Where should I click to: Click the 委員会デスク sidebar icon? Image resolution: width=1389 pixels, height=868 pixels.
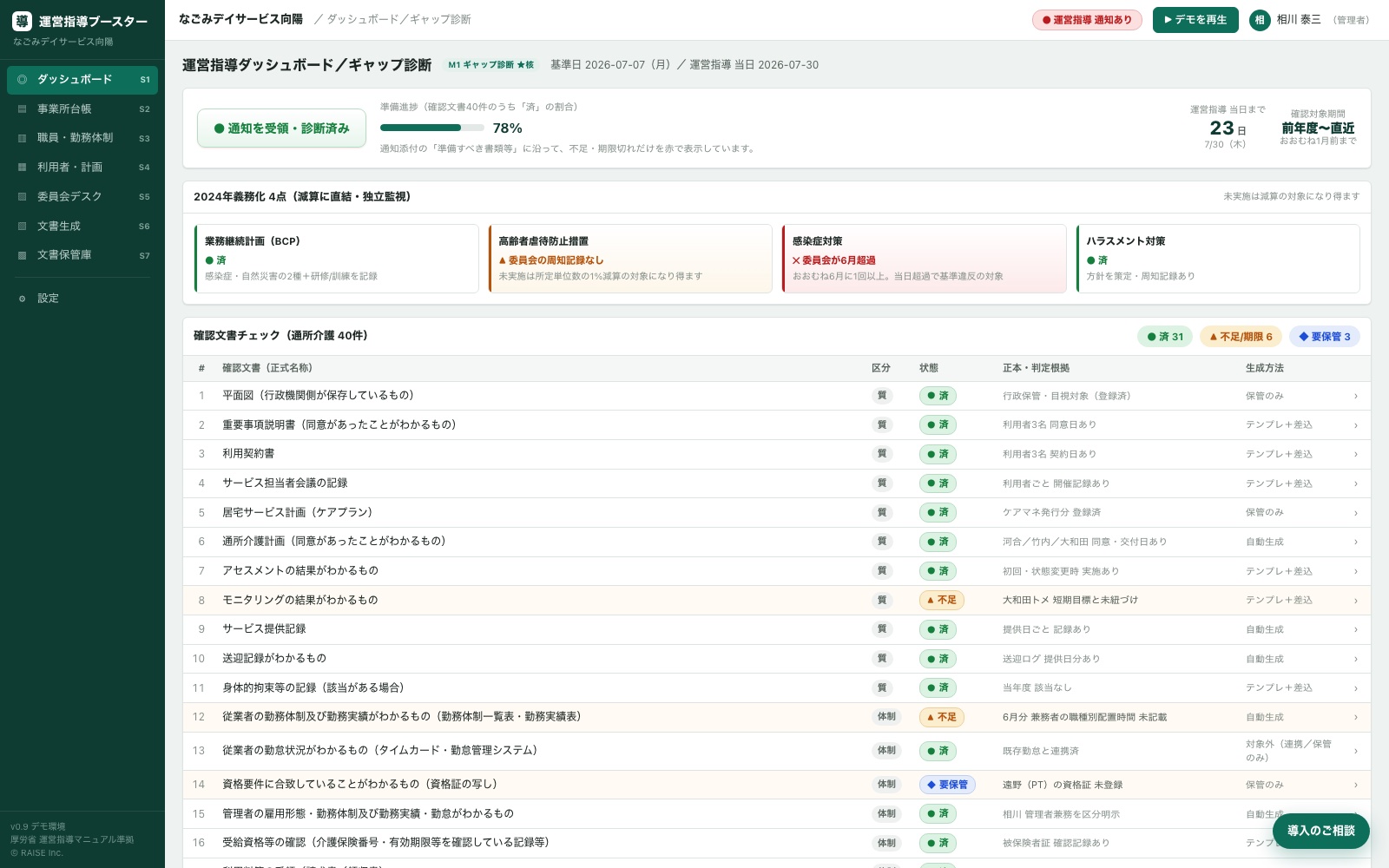(22, 197)
